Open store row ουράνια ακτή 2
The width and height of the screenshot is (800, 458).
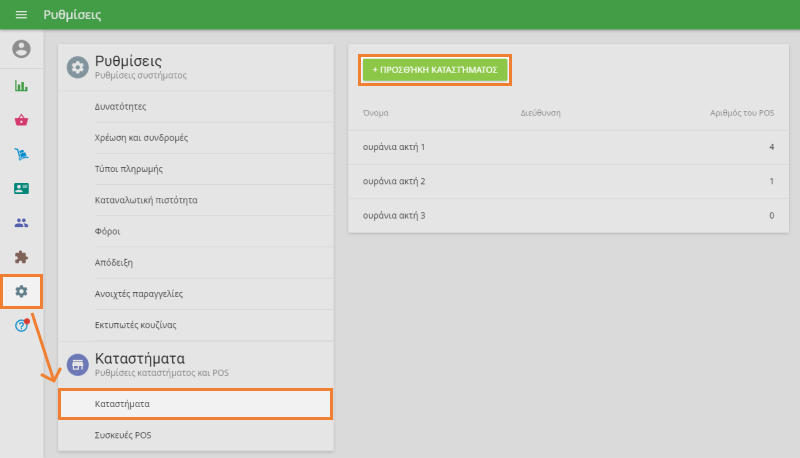point(568,181)
